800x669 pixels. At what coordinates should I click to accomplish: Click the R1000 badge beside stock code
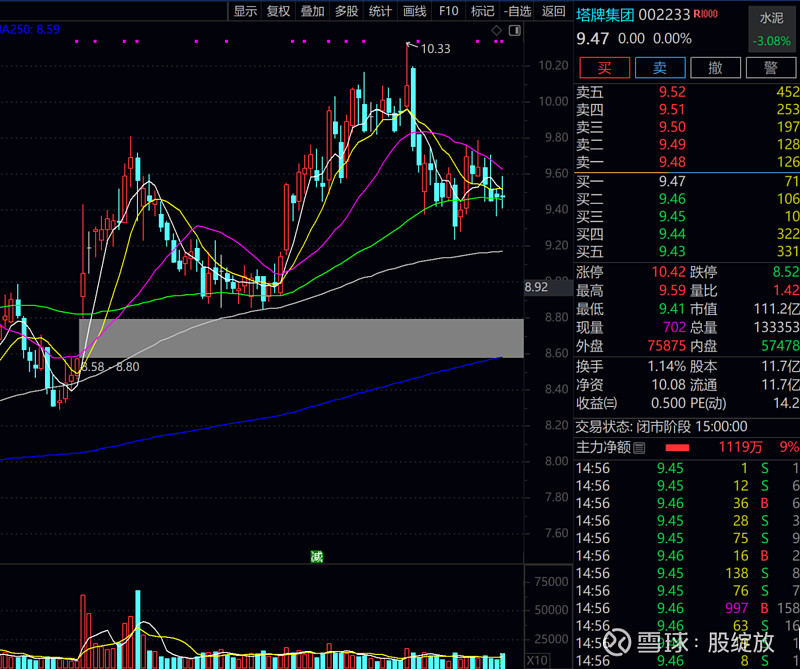(x=704, y=14)
